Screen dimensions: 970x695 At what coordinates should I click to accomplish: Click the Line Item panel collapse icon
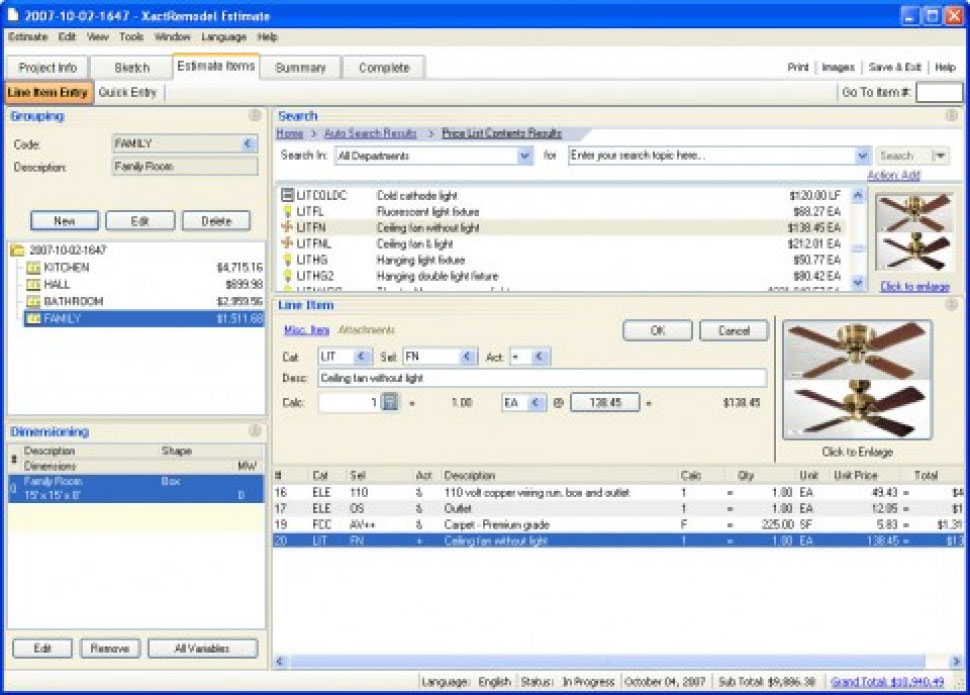tap(951, 304)
